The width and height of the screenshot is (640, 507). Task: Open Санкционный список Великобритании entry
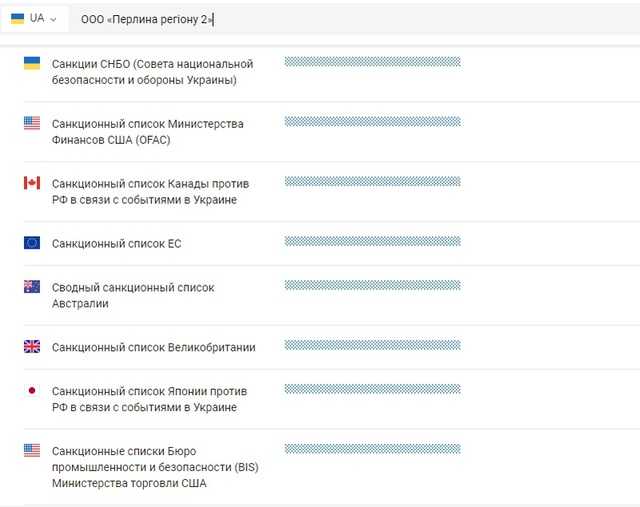tap(153, 347)
